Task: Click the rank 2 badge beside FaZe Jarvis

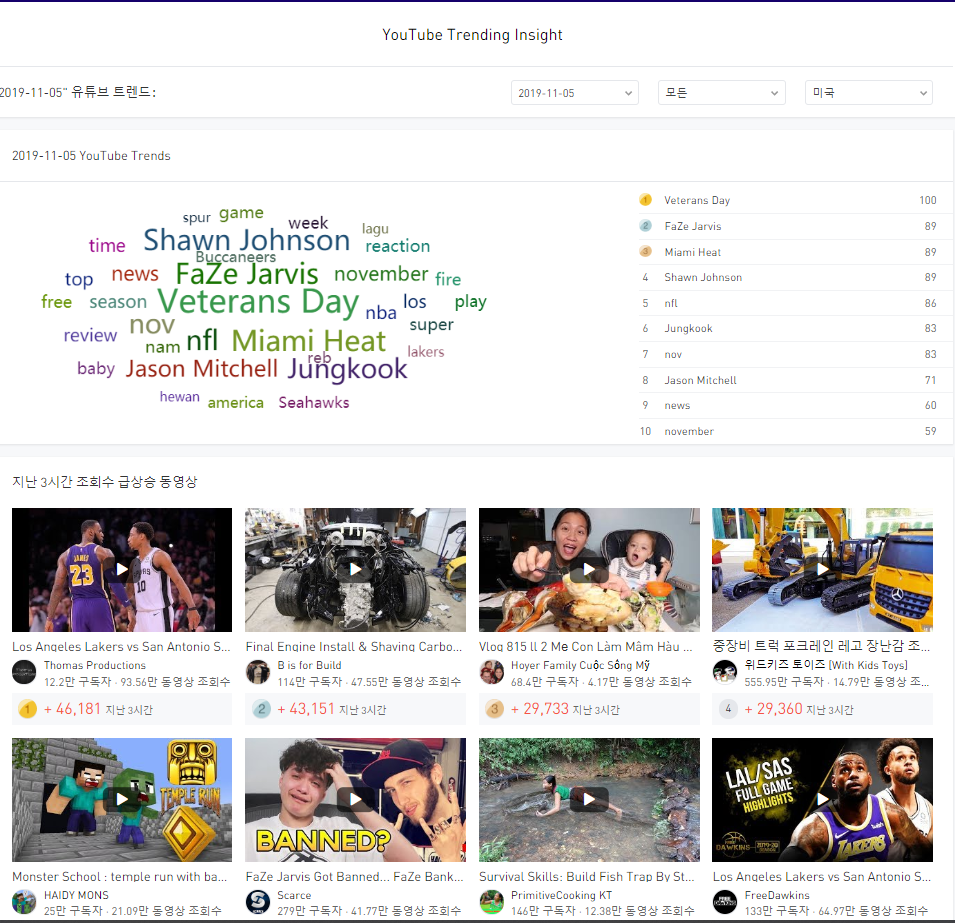Action: click(x=646, y=226)
